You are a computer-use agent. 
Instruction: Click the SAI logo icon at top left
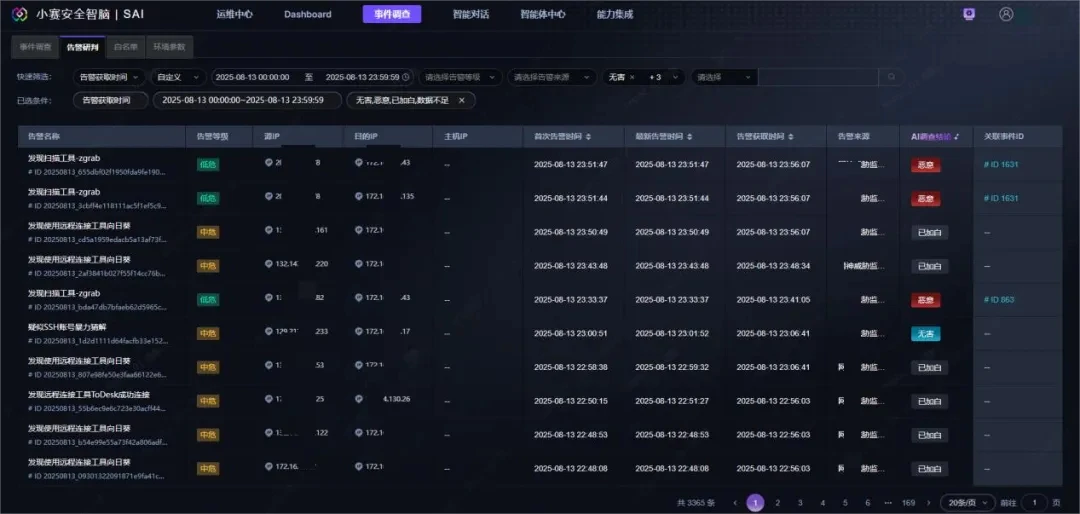19,14
